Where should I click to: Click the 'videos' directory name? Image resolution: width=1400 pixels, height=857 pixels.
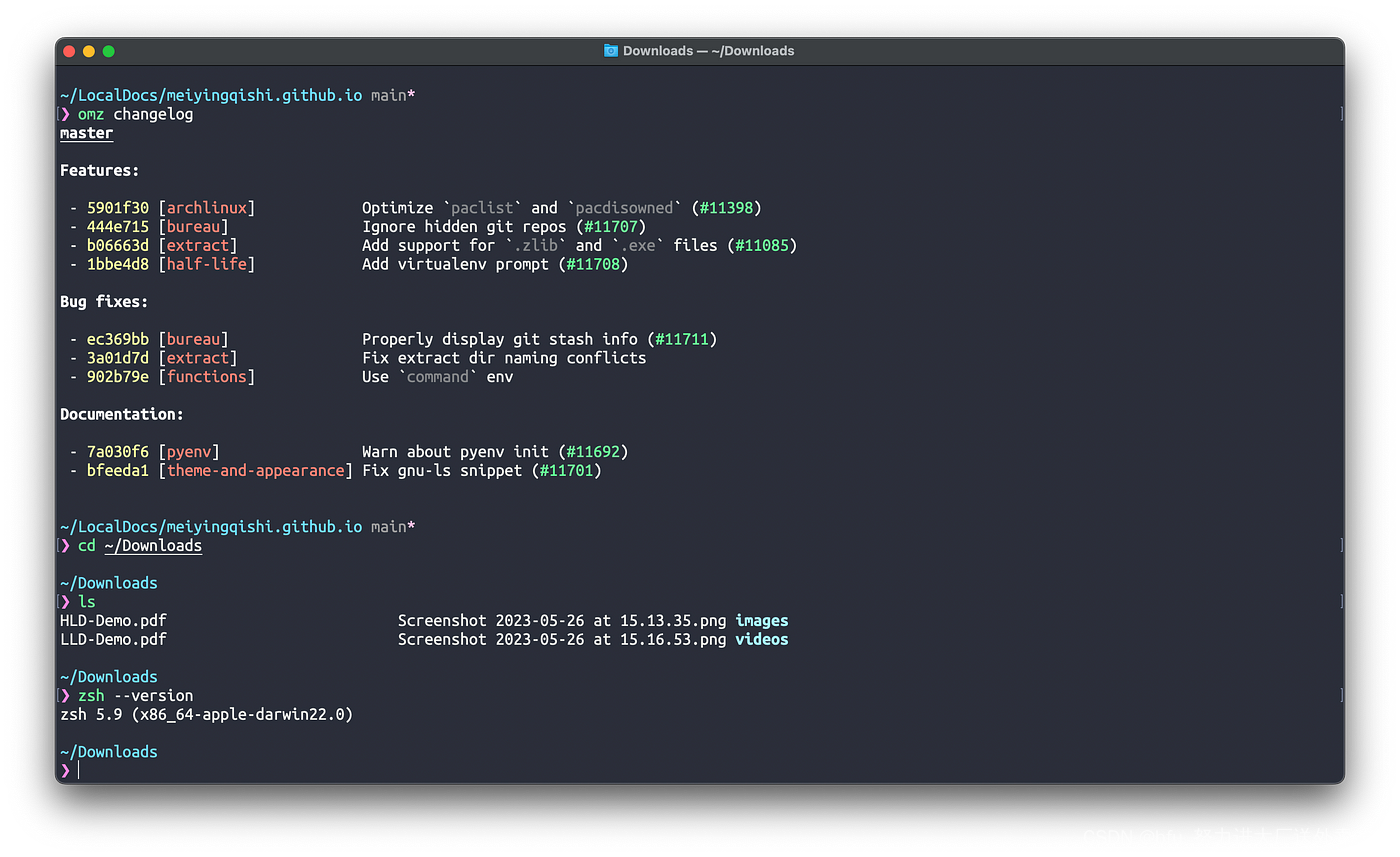point(762,640)
